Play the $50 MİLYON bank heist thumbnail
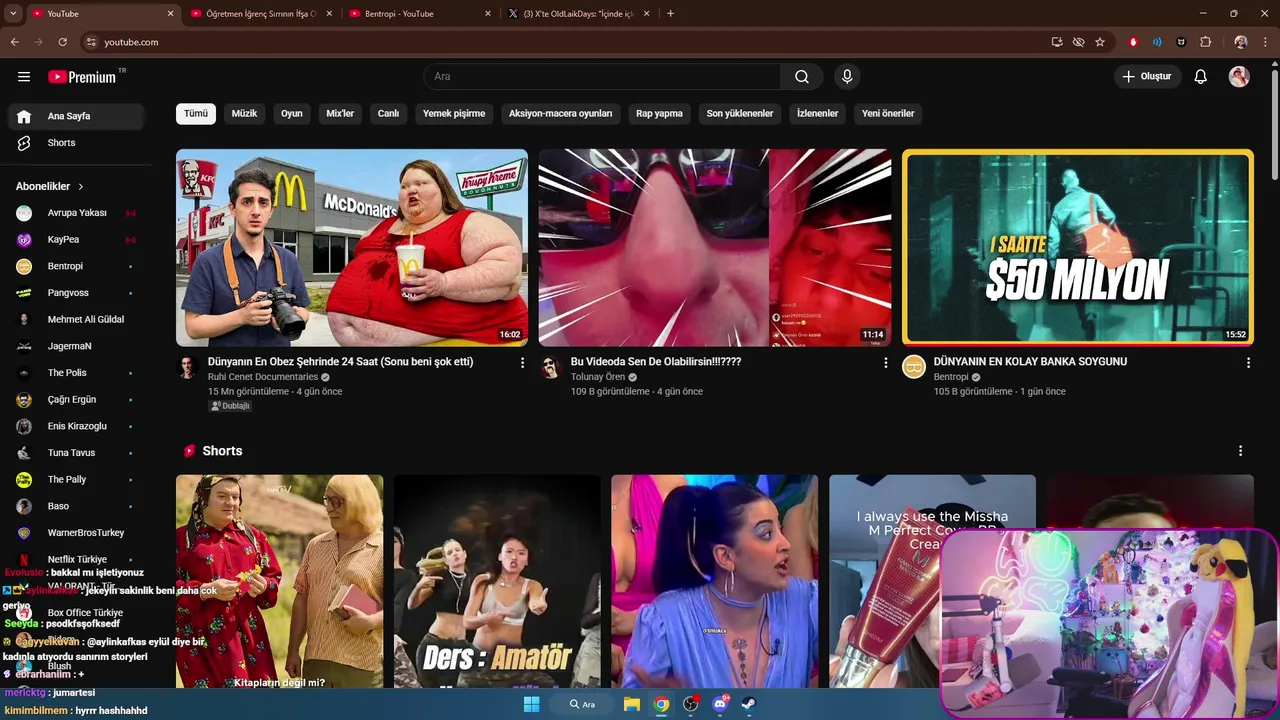This screenshot has width=1280, height=720. [1078, 248]
